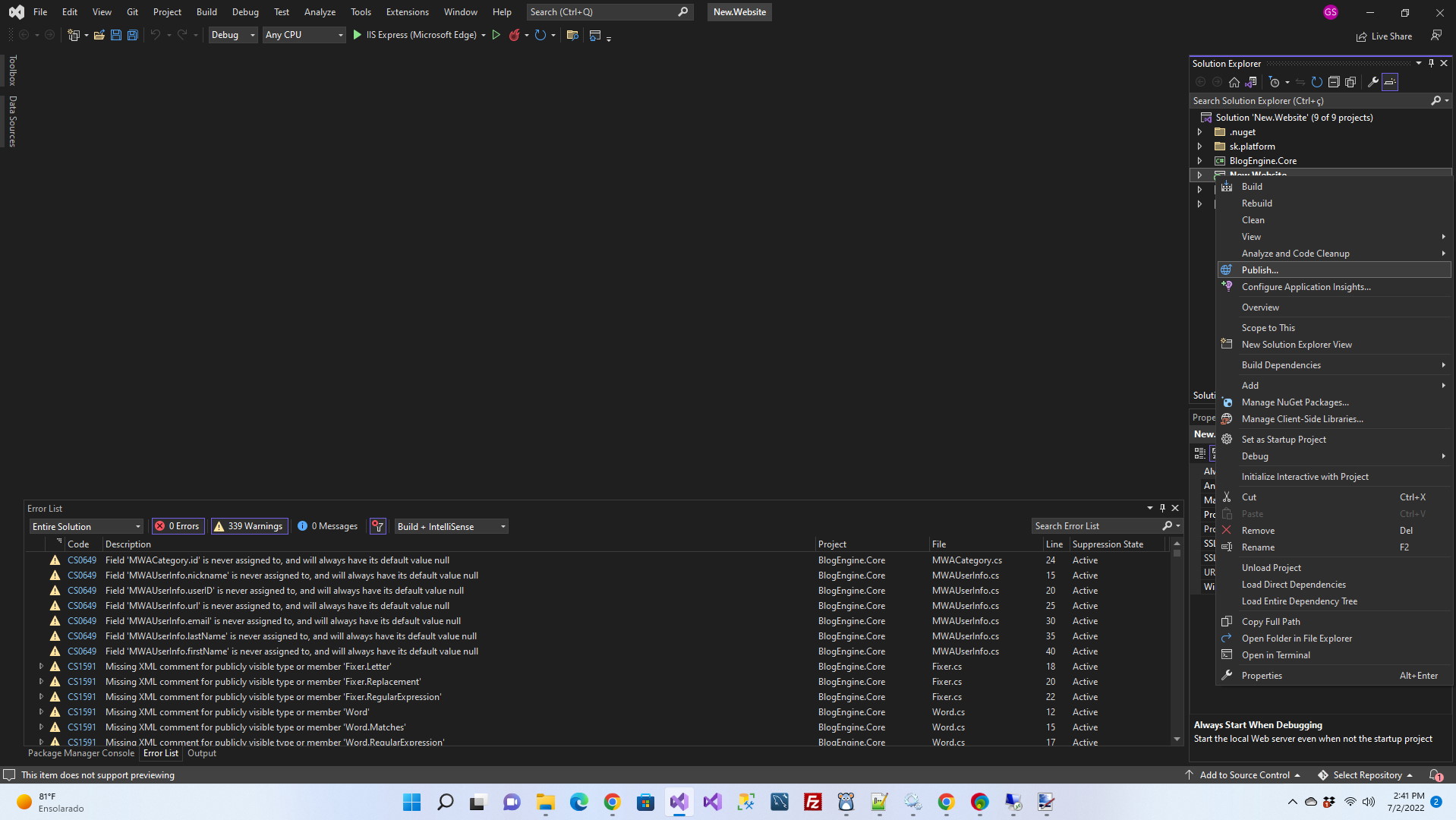1456x820 pixels.
Task: Expand the BlogEngine.Core project node
Action: pos(1199,161)
